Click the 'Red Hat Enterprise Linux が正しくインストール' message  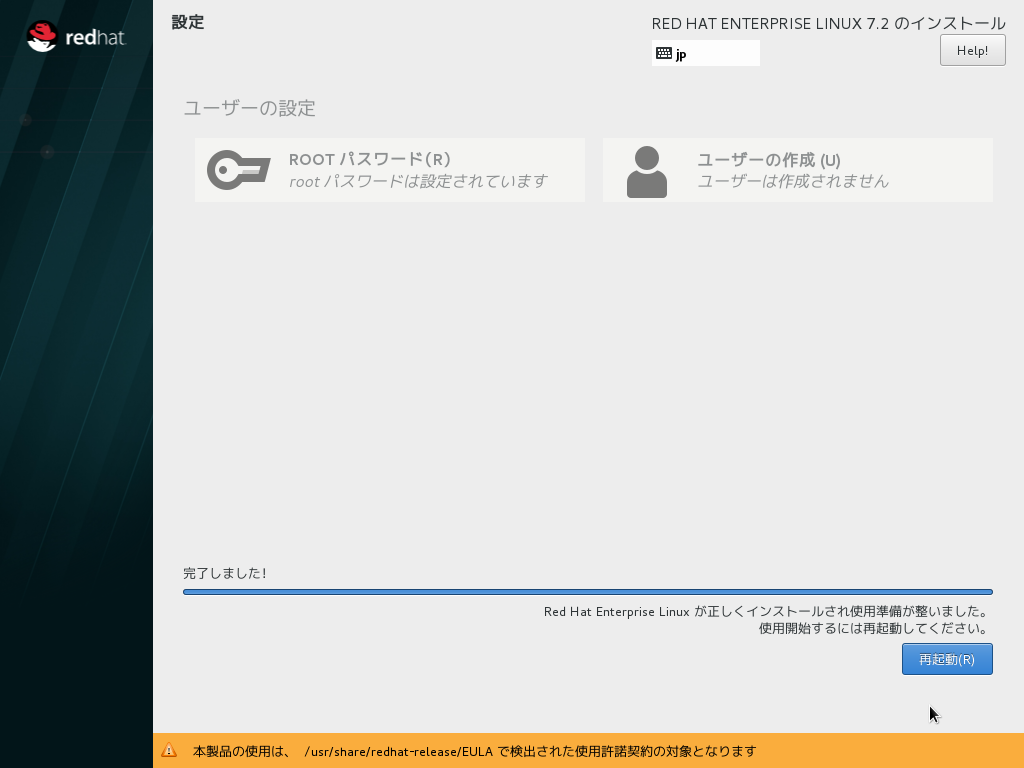[x=765, y=611]
